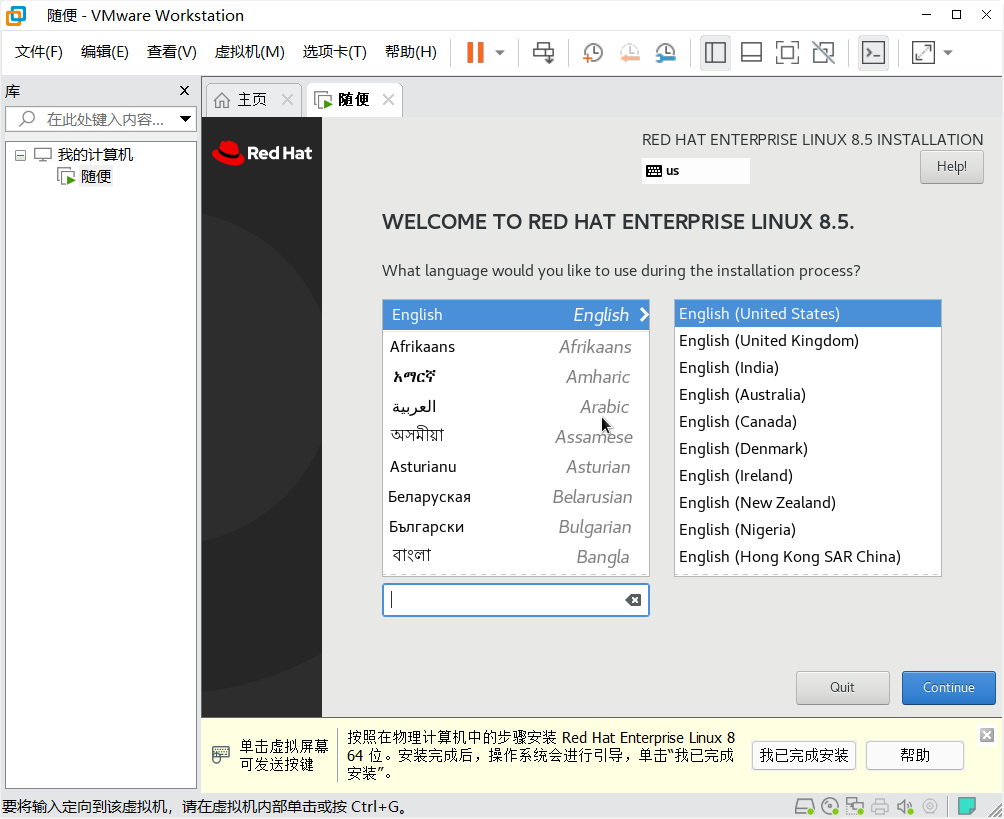Click the Quit button
Viewport: 1004px width, 819px height.
[x=843, y=688]
